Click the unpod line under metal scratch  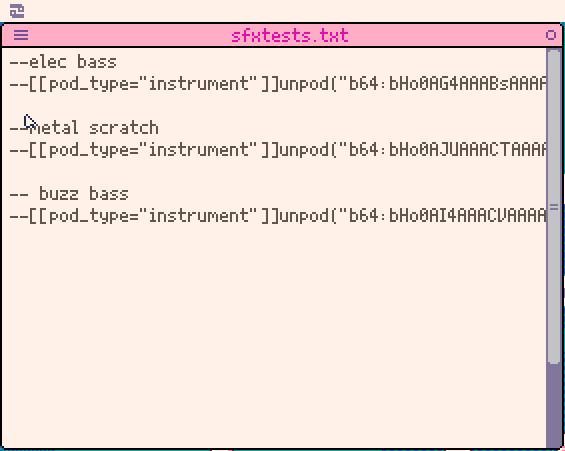278,150
